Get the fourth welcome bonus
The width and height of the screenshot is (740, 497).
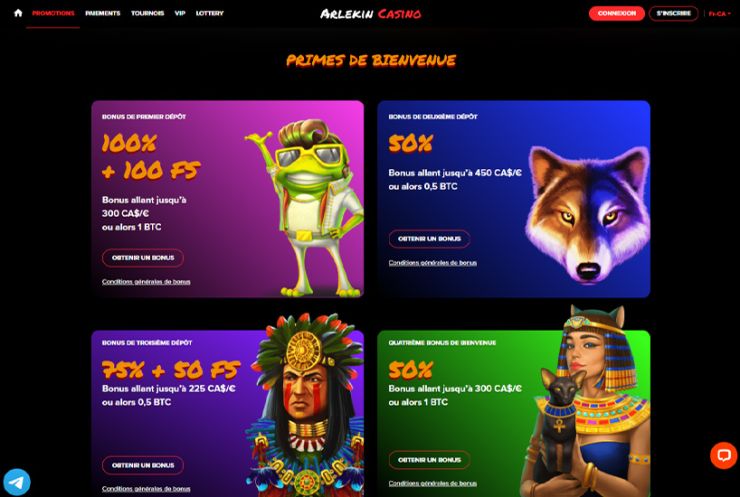(429, 460)
